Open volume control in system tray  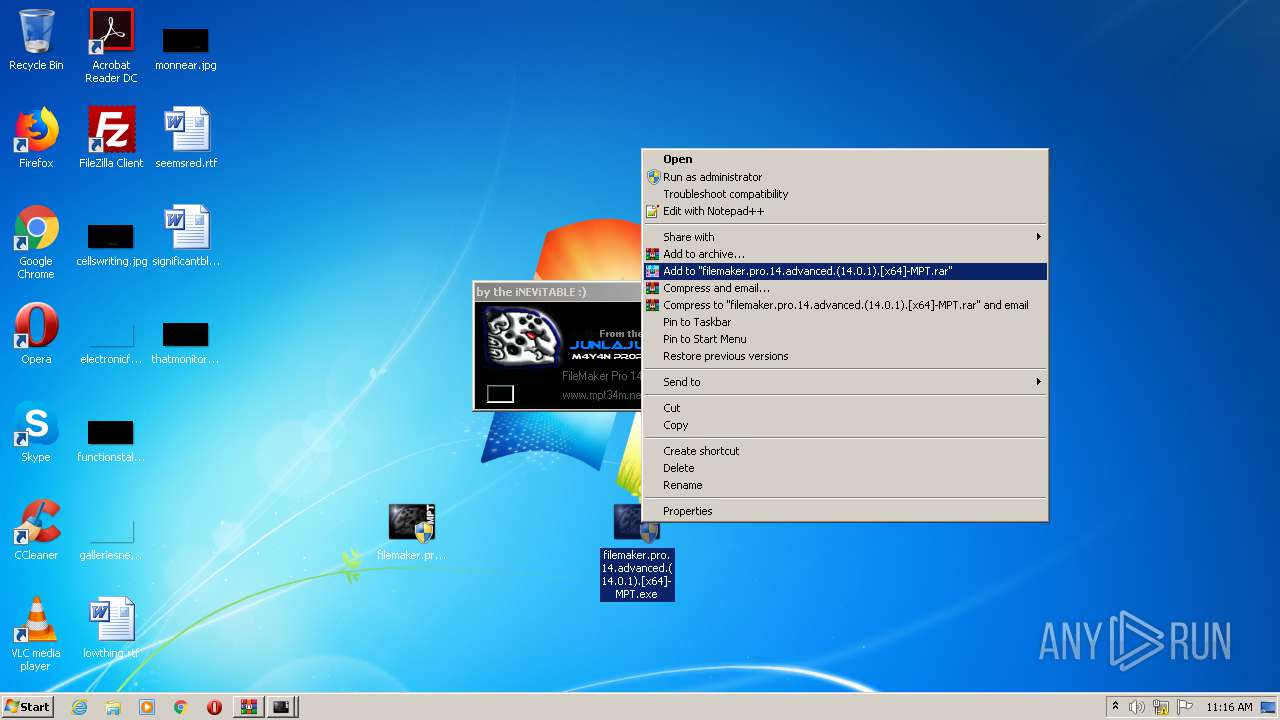coord(1137,707)
